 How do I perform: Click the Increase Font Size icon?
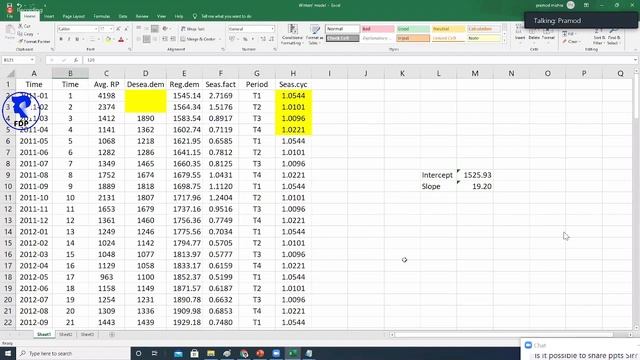(x=118, y=29)
